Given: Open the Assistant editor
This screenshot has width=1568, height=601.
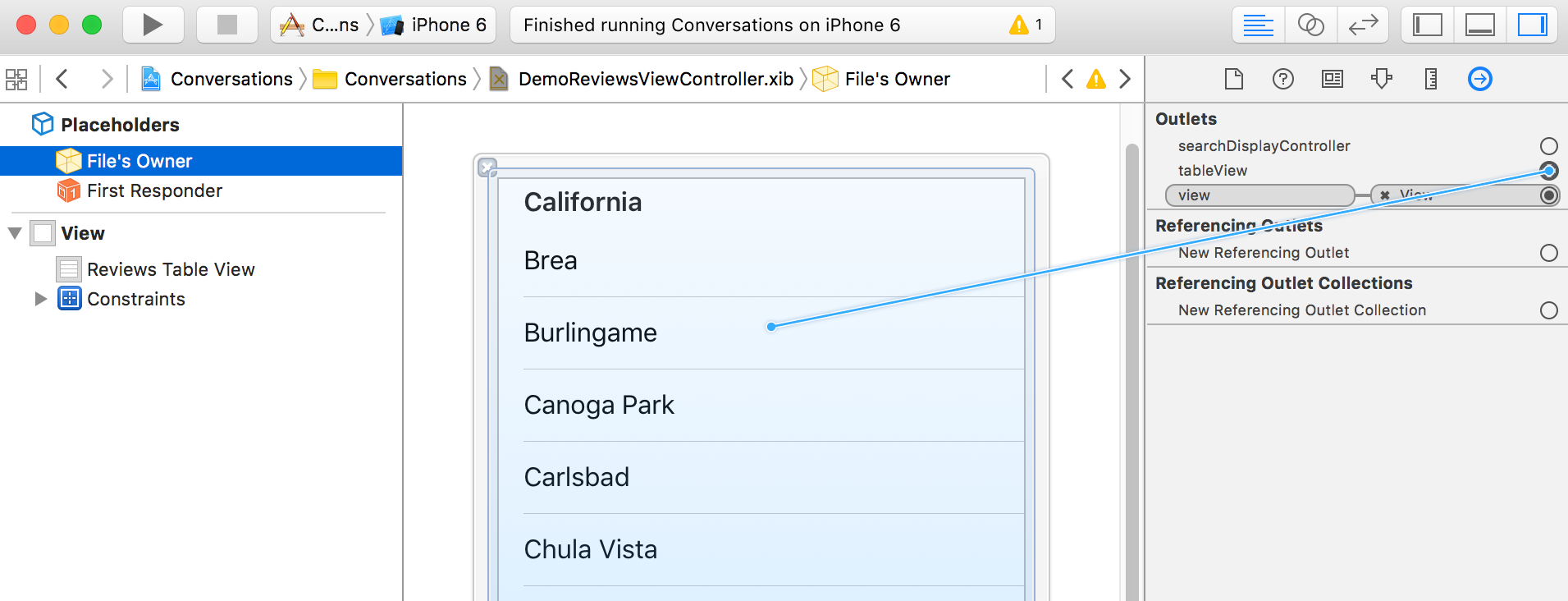Looking at the screenshot, I should 1310,25.
